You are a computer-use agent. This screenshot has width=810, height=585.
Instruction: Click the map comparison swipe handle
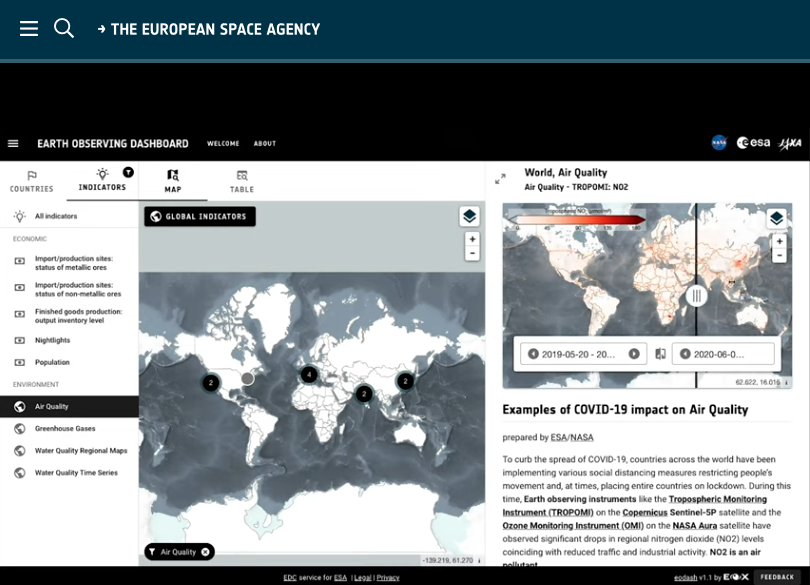(x=697, y=295)
